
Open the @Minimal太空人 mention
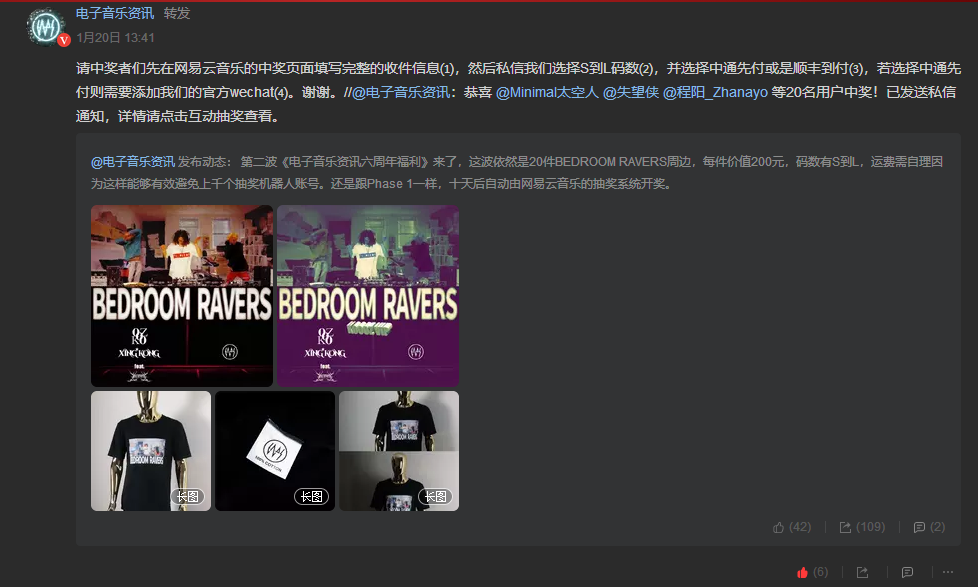pos(547,92)
